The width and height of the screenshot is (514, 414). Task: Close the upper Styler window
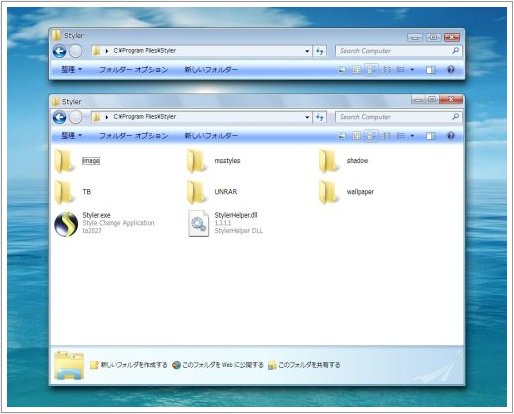452,37
